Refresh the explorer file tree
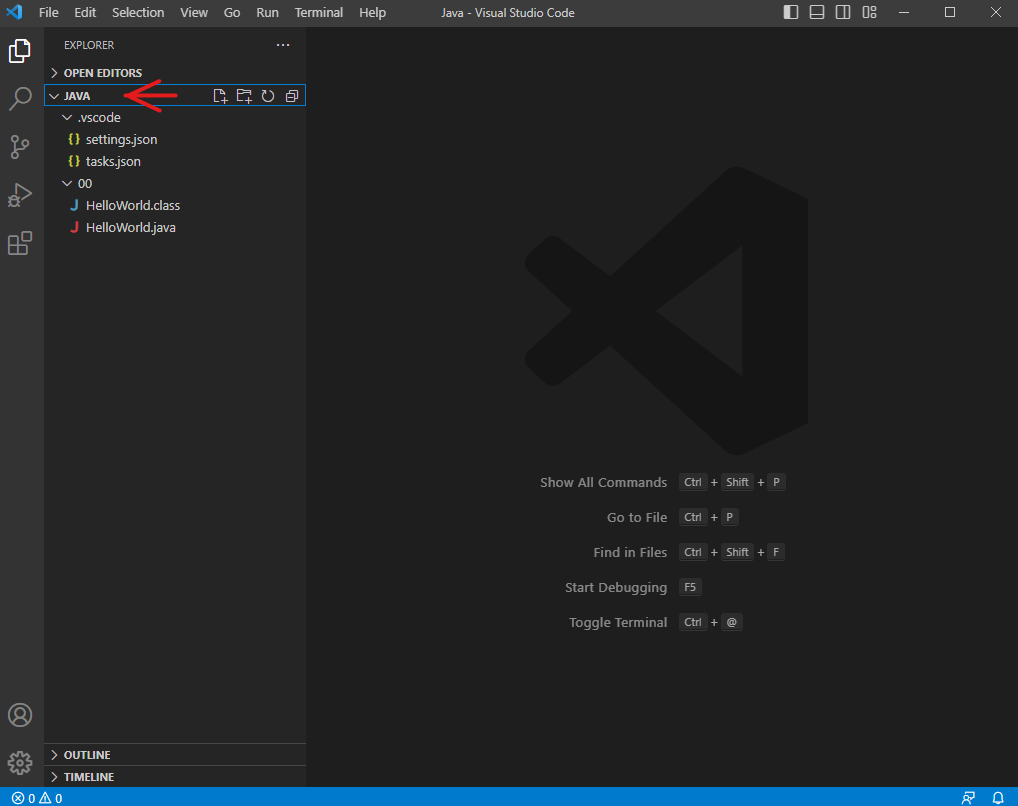 click(x=268, y=96)
